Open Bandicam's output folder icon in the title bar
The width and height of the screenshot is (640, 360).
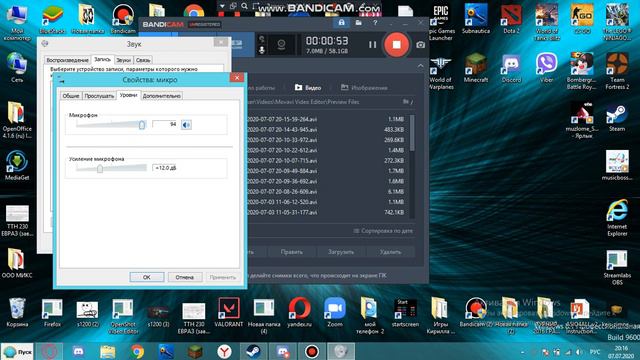click(358, 23)
